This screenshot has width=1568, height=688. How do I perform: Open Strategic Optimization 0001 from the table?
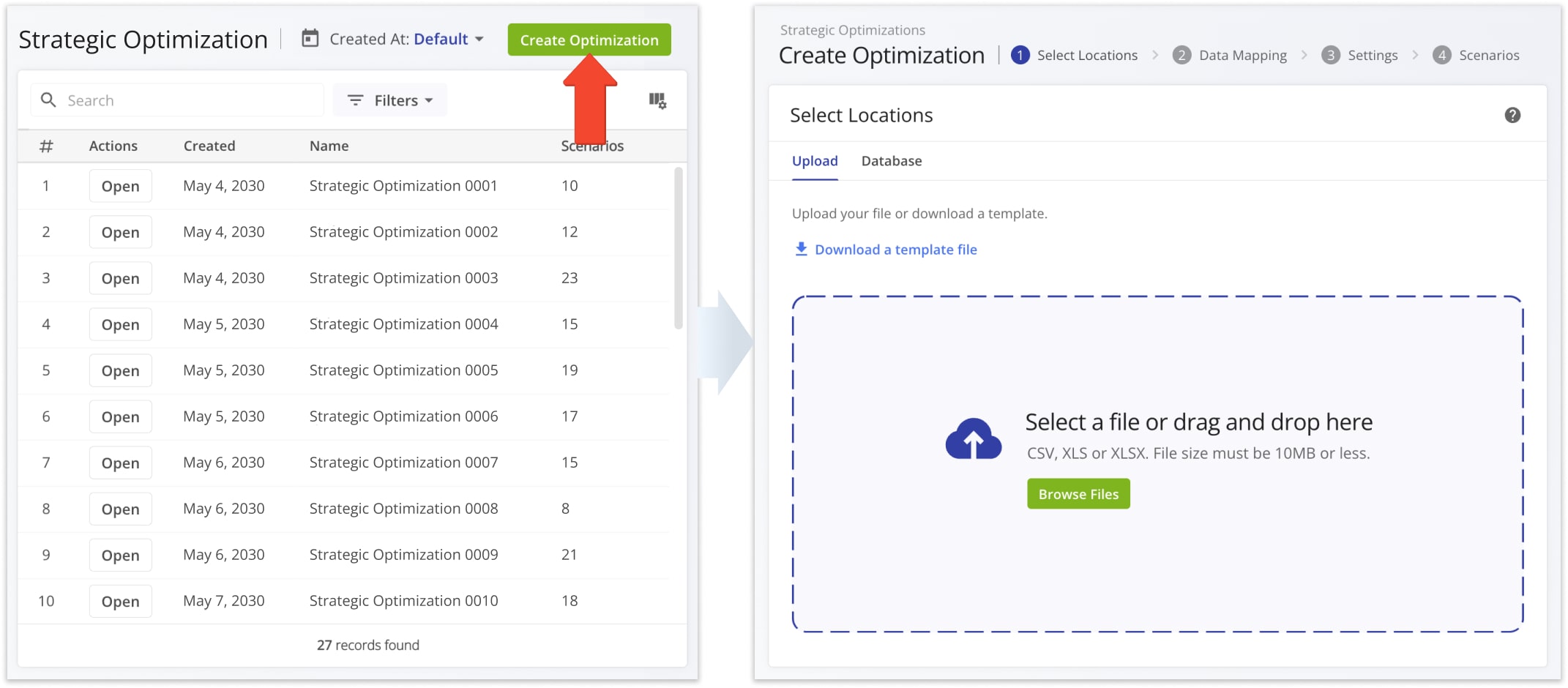(x=120, y=185)
